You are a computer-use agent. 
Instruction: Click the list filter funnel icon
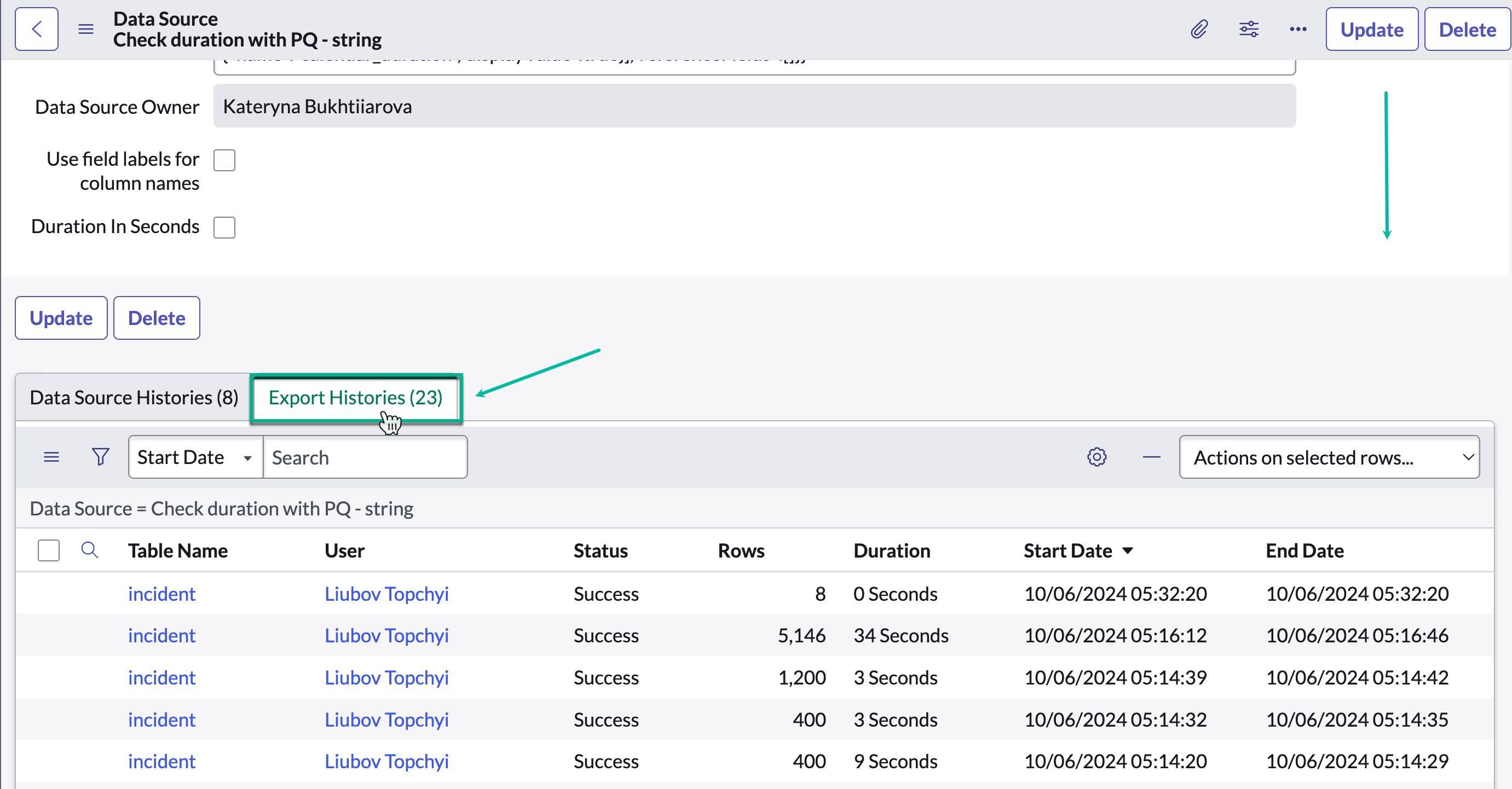(x=100, y=457)
